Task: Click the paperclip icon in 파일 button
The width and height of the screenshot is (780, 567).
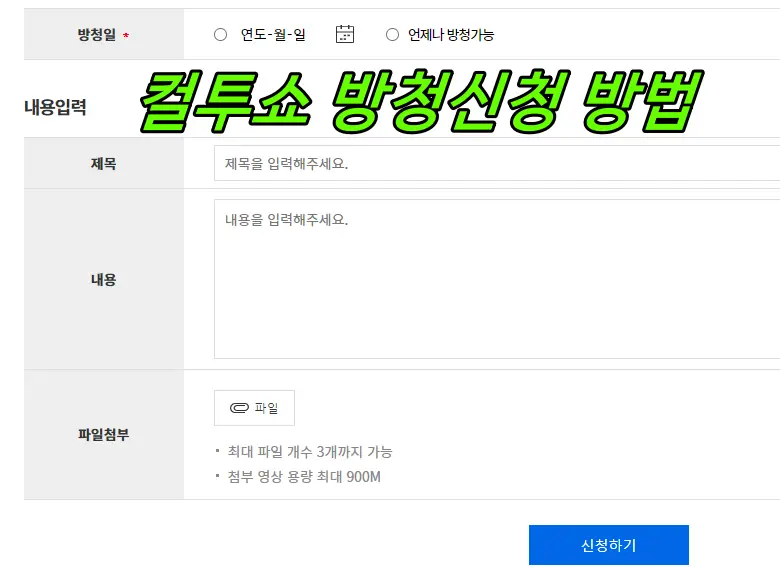Action: [239, 408]
